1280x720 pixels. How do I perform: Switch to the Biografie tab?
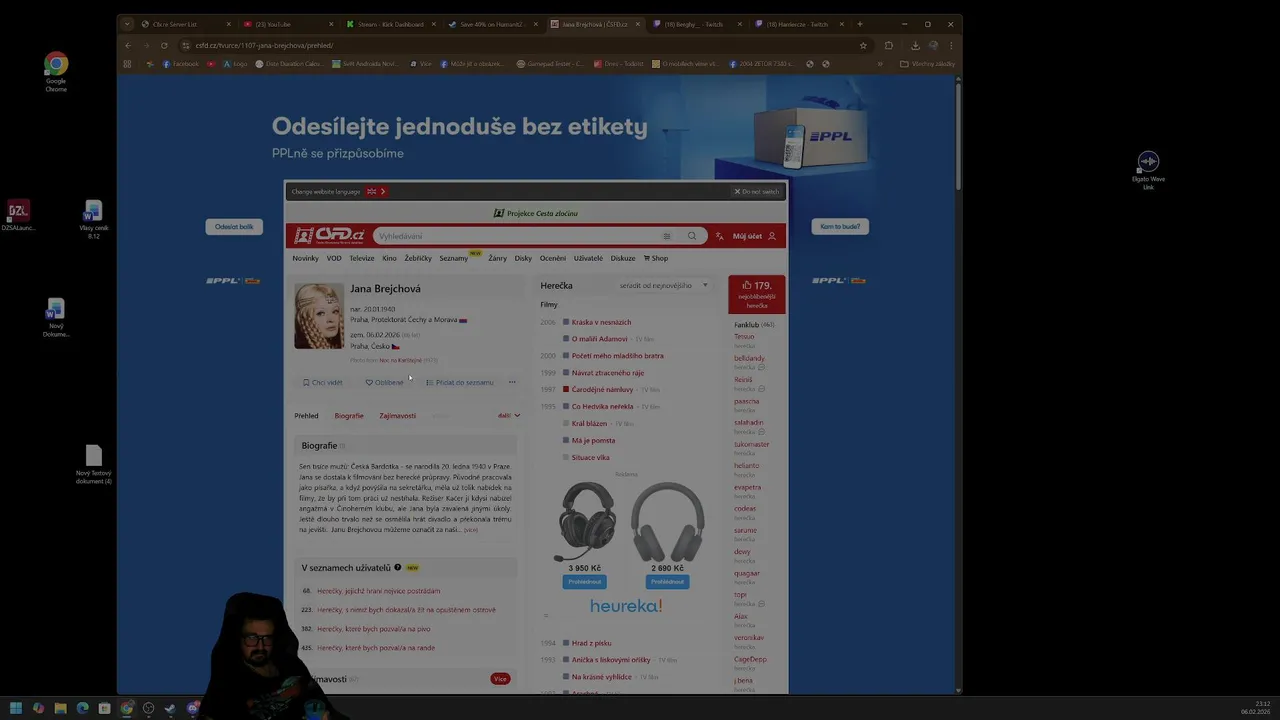click(349, 415)
